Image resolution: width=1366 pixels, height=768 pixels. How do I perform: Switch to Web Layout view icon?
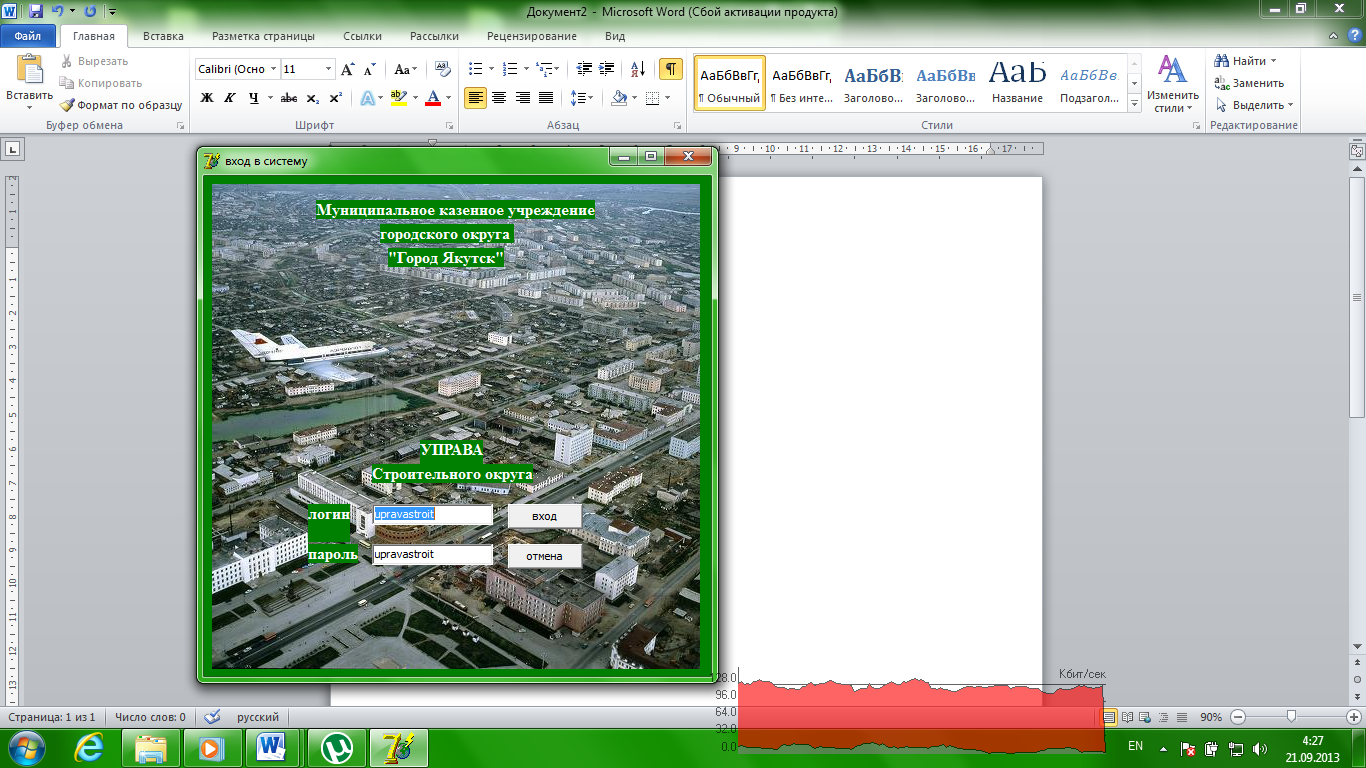(1145, 717)
